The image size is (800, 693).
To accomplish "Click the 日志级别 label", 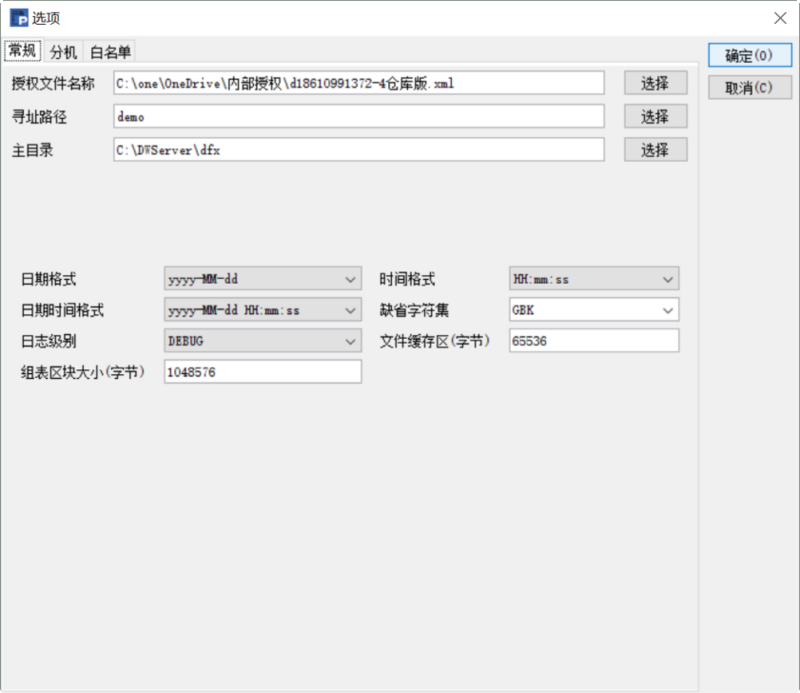I will tap(48, 341).
